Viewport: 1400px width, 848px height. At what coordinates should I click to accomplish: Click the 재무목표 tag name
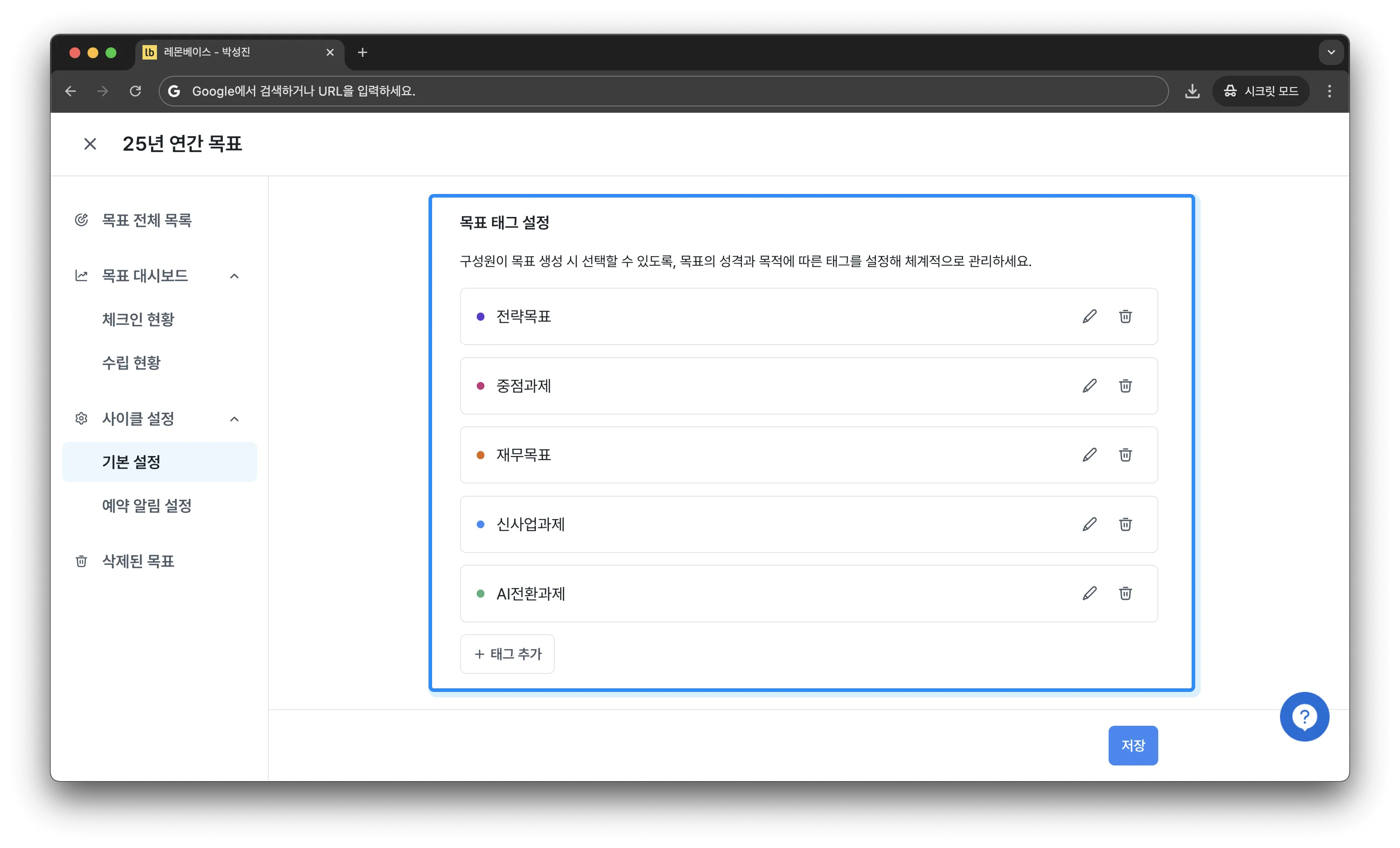524,455
